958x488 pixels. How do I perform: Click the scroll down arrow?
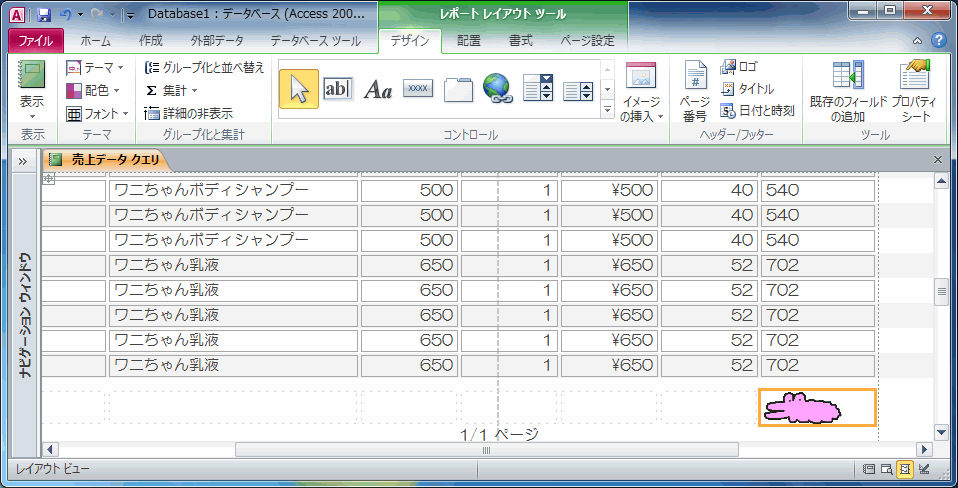[x=942, y=432]
